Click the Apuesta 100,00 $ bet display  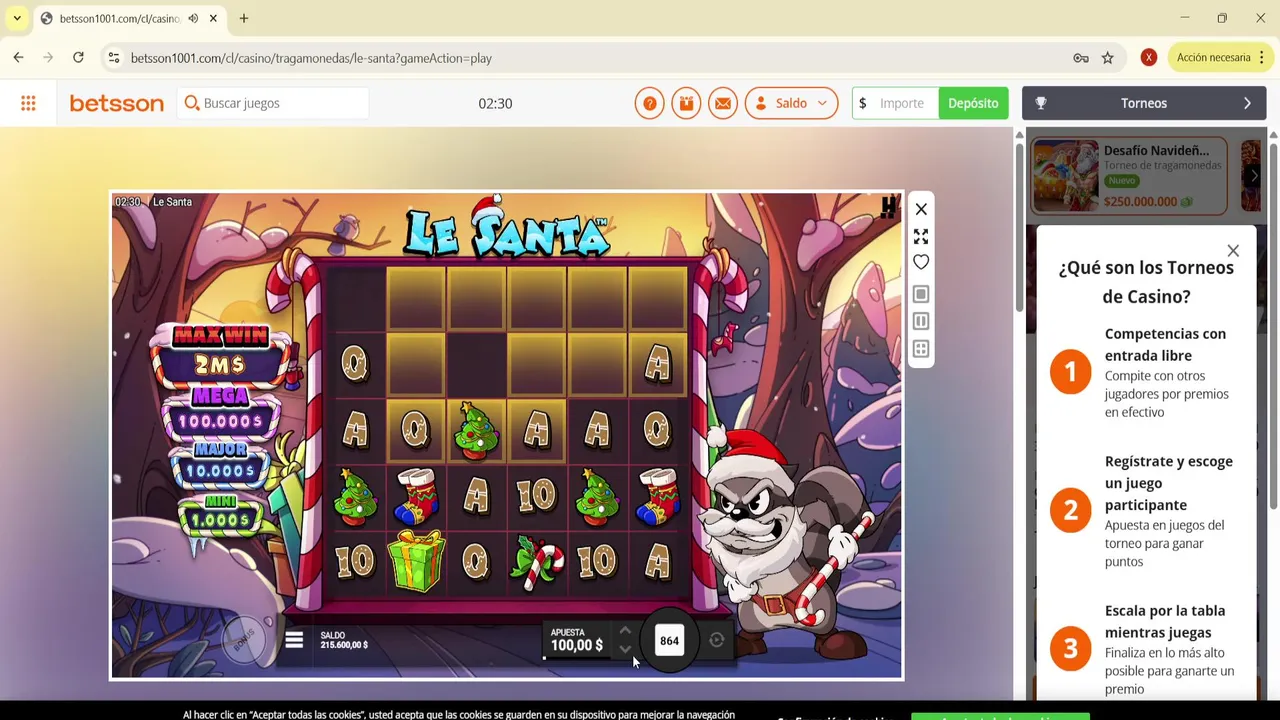coord(577,640)
